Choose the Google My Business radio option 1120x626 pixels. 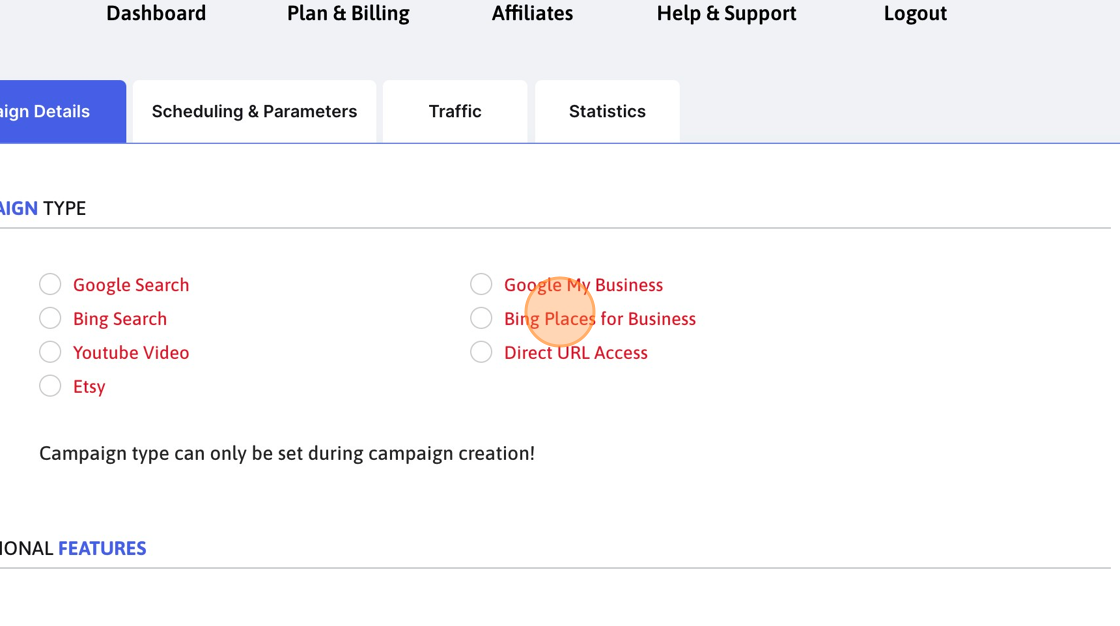click(481, 284)
